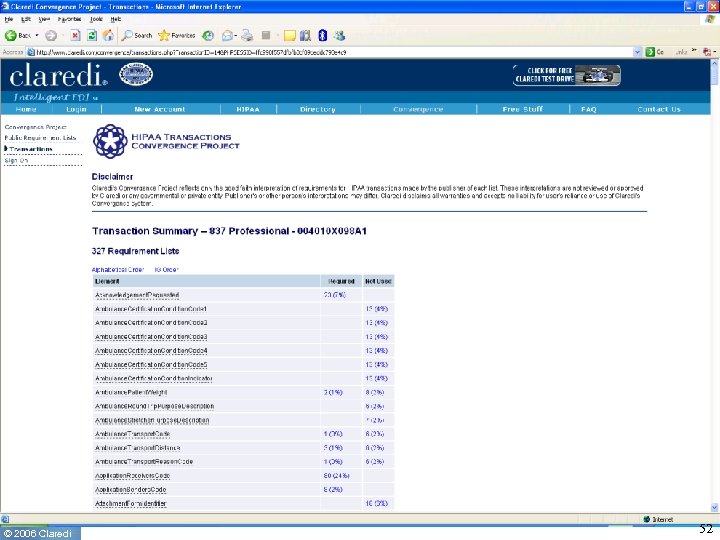
Task: Click the page scrollbar down arrow
Action: pos(714,507)
